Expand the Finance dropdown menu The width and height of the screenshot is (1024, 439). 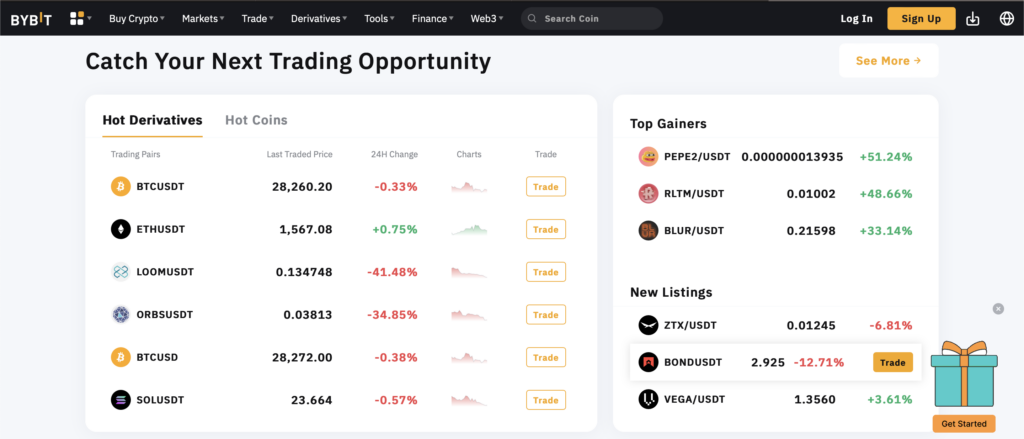433,18
